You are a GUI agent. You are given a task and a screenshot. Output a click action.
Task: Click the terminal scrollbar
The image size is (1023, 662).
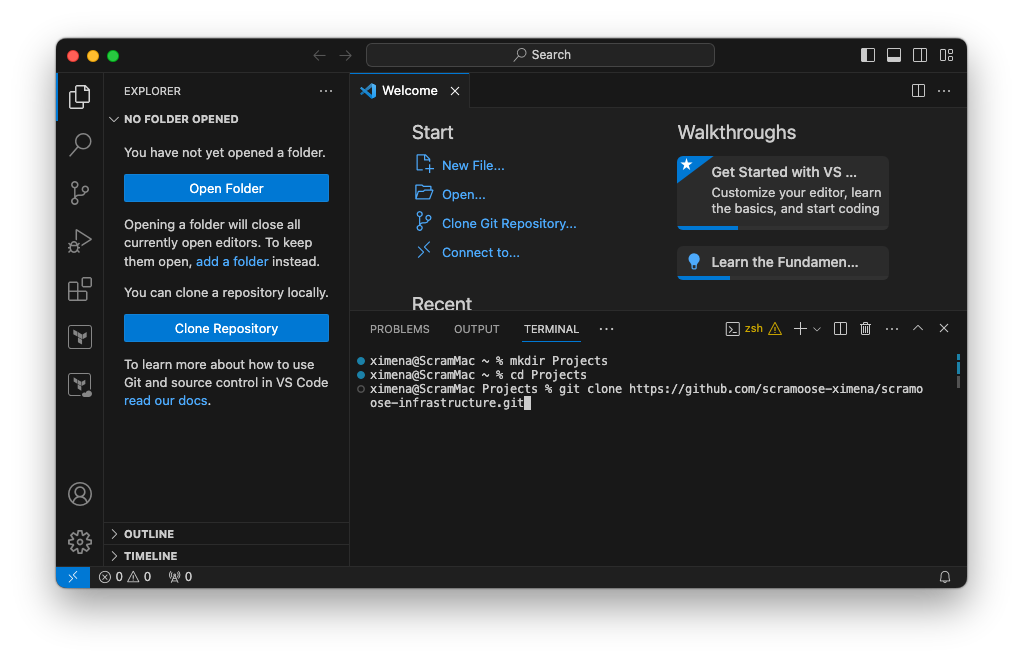pos(958,370)
